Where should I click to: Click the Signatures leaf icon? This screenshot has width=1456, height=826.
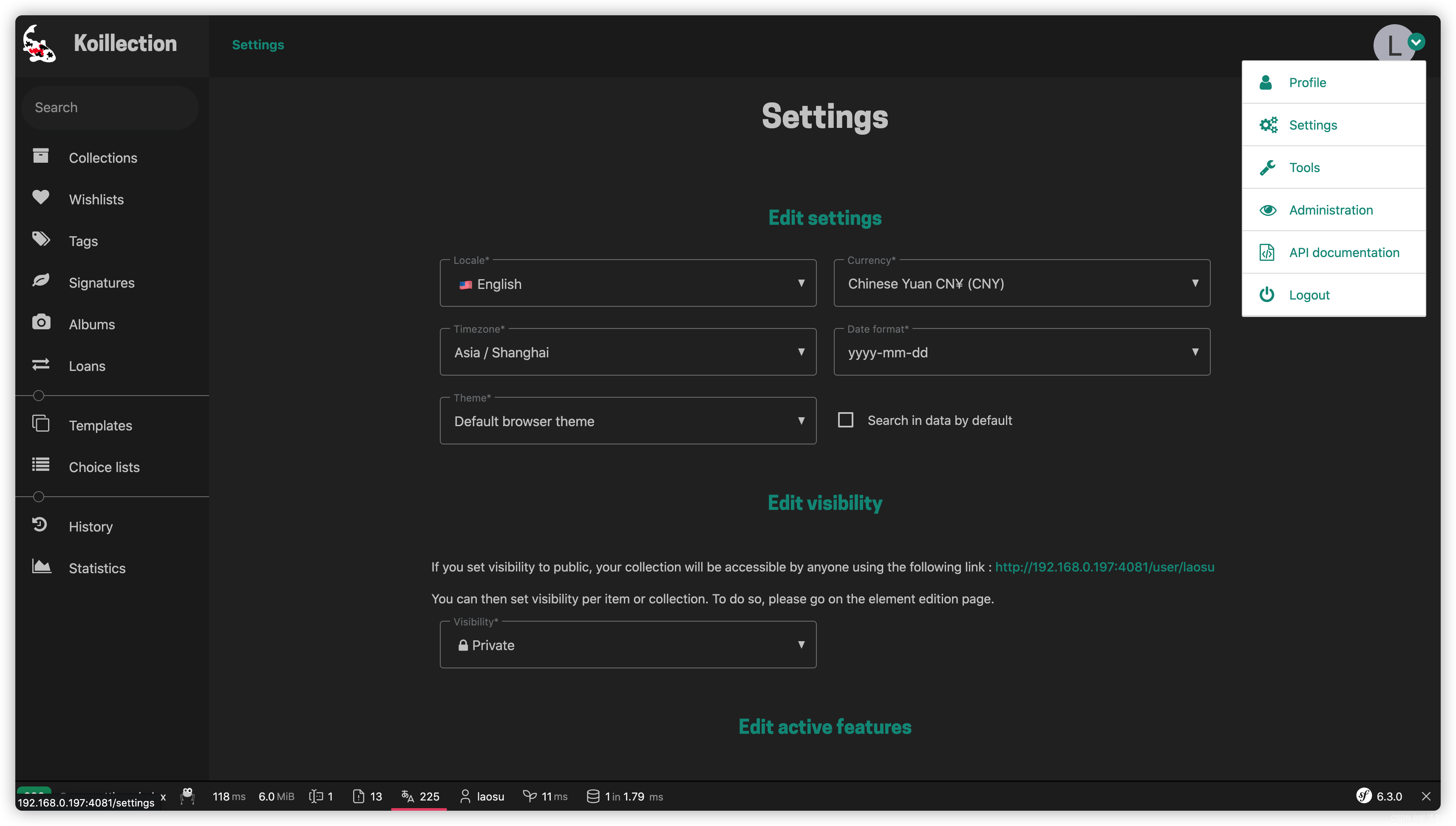tap(41, 281)
